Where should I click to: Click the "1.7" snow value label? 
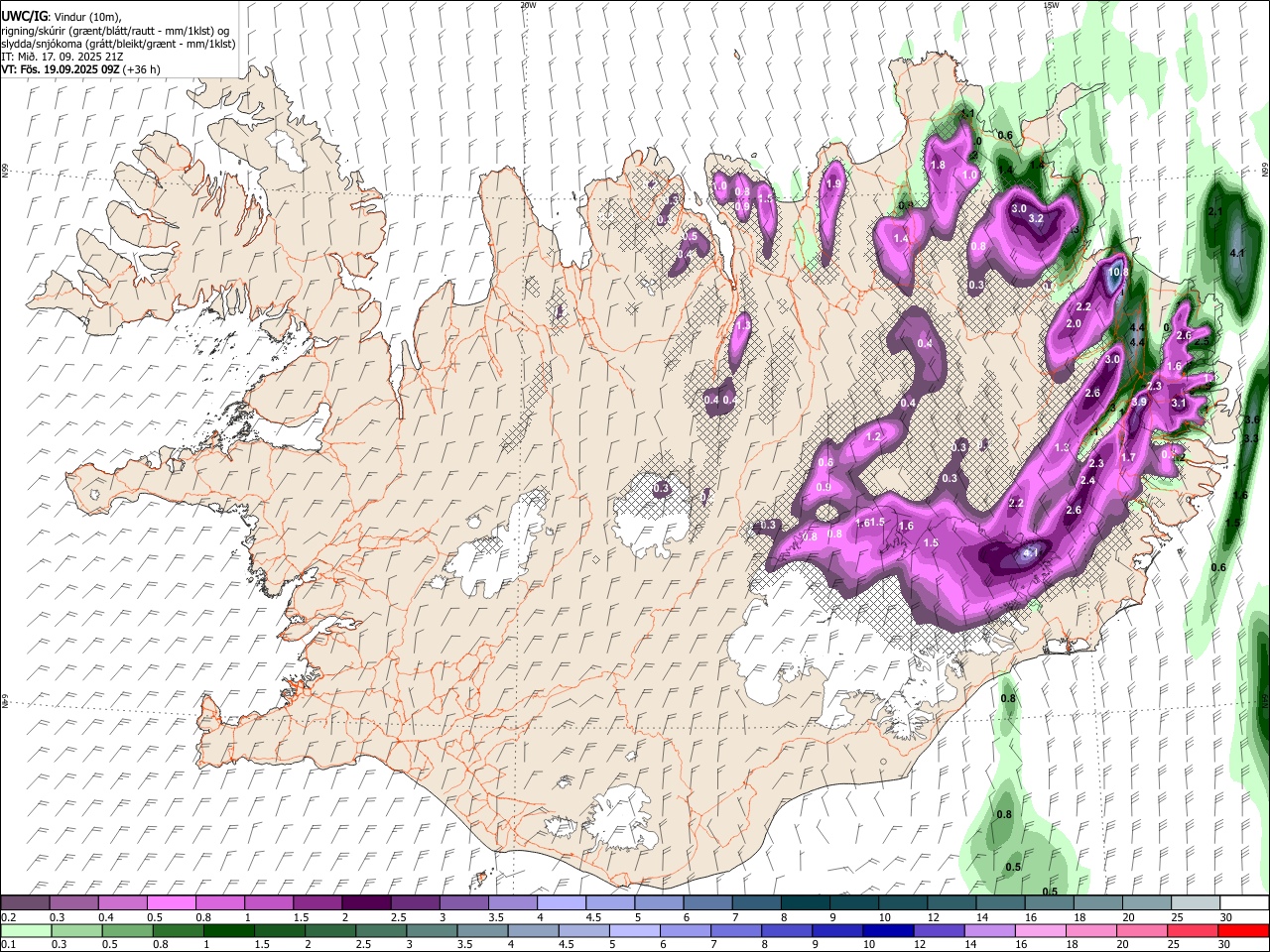coord(1128,457)
